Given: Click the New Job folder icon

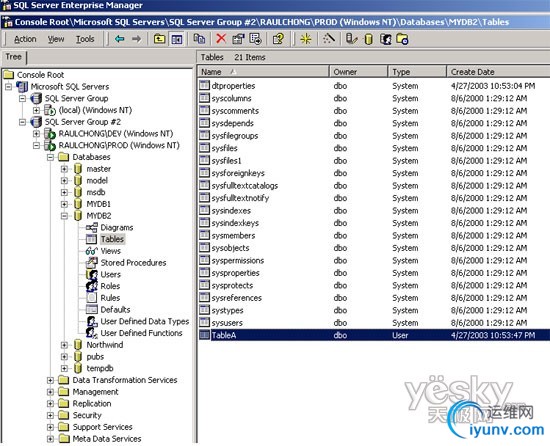Looking at the screenshot, I should [x=402, y=39].
